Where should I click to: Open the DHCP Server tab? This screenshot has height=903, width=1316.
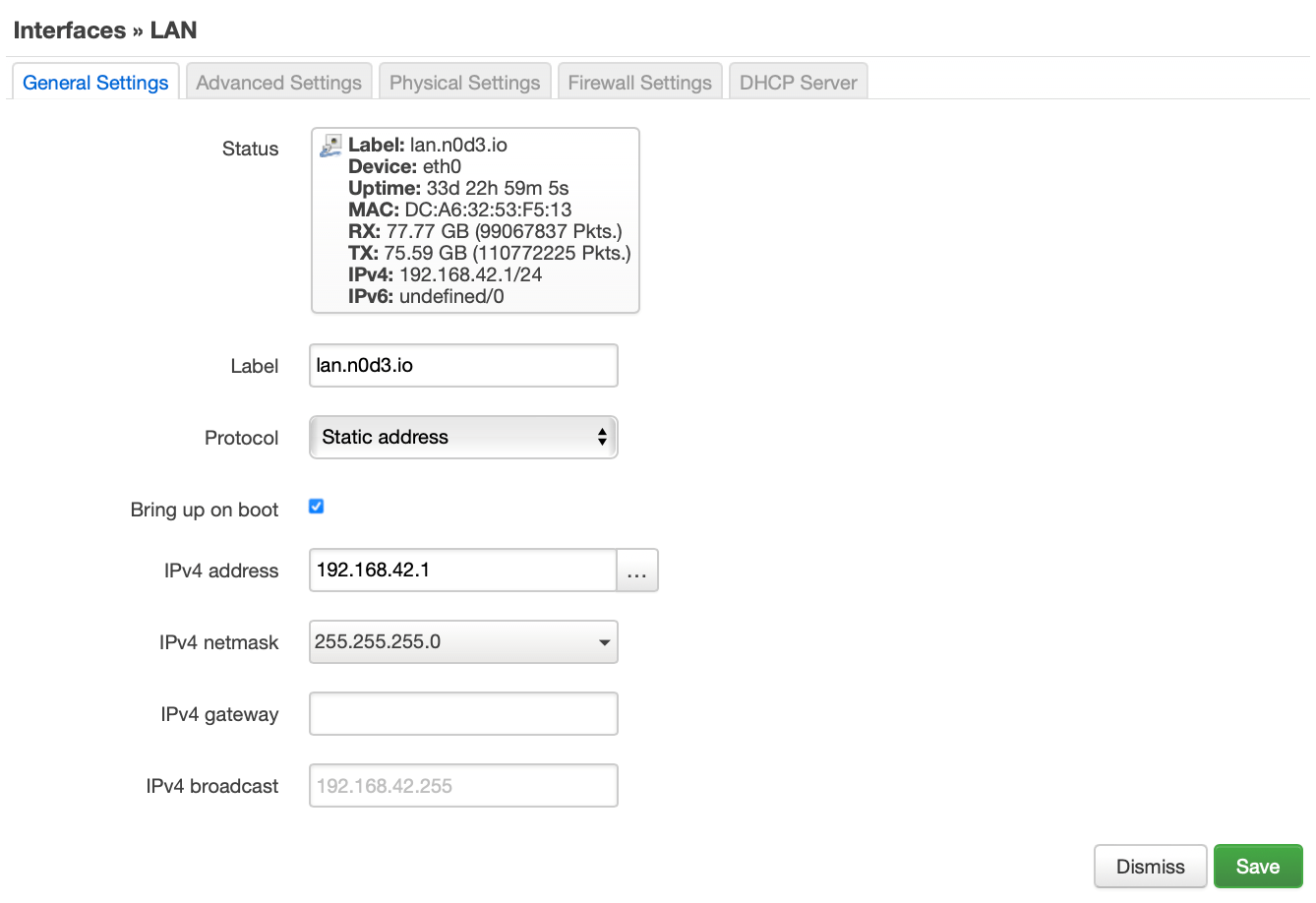[798, 83]
